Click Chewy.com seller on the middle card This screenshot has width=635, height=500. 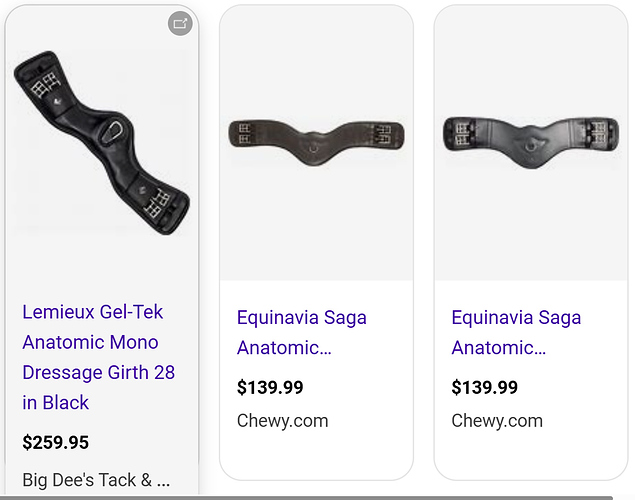(x=283, y=421)
